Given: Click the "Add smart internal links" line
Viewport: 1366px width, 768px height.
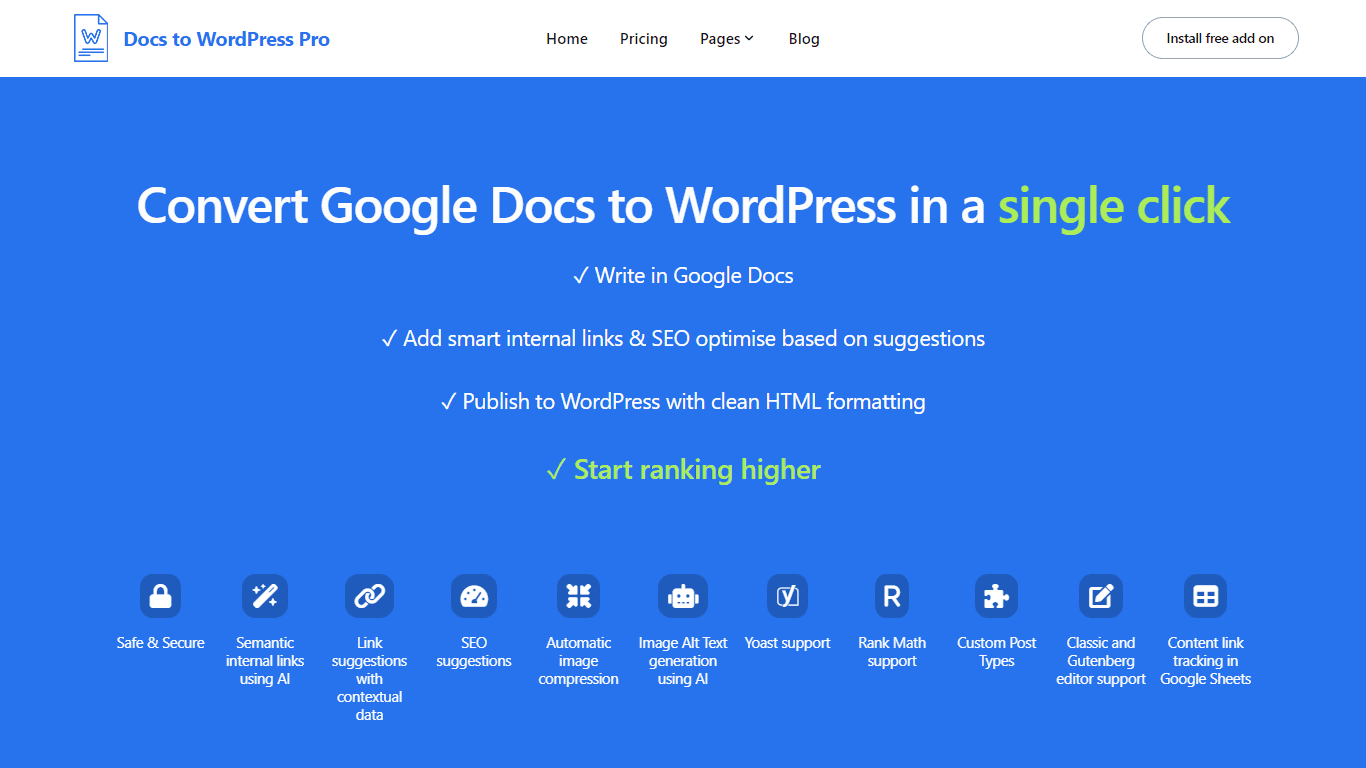Looking at the screenshot, I should (x=683, y=339).
